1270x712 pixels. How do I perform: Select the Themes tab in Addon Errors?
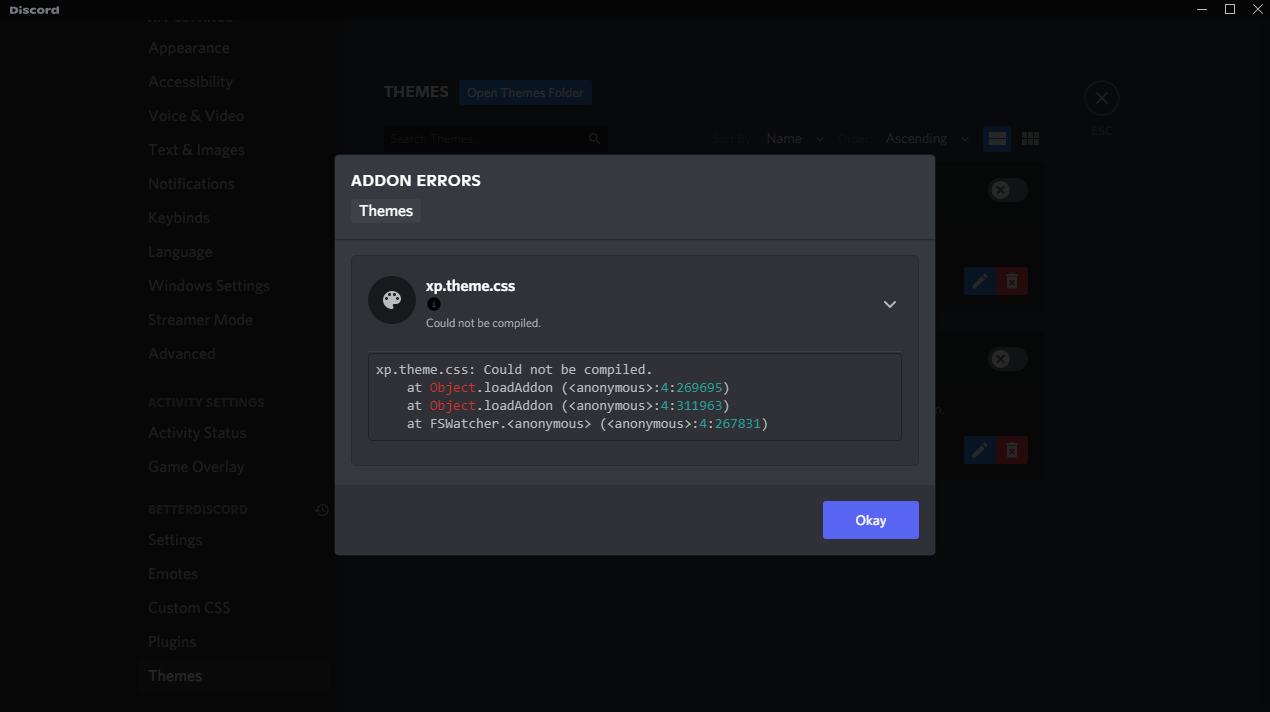(386, 211)
